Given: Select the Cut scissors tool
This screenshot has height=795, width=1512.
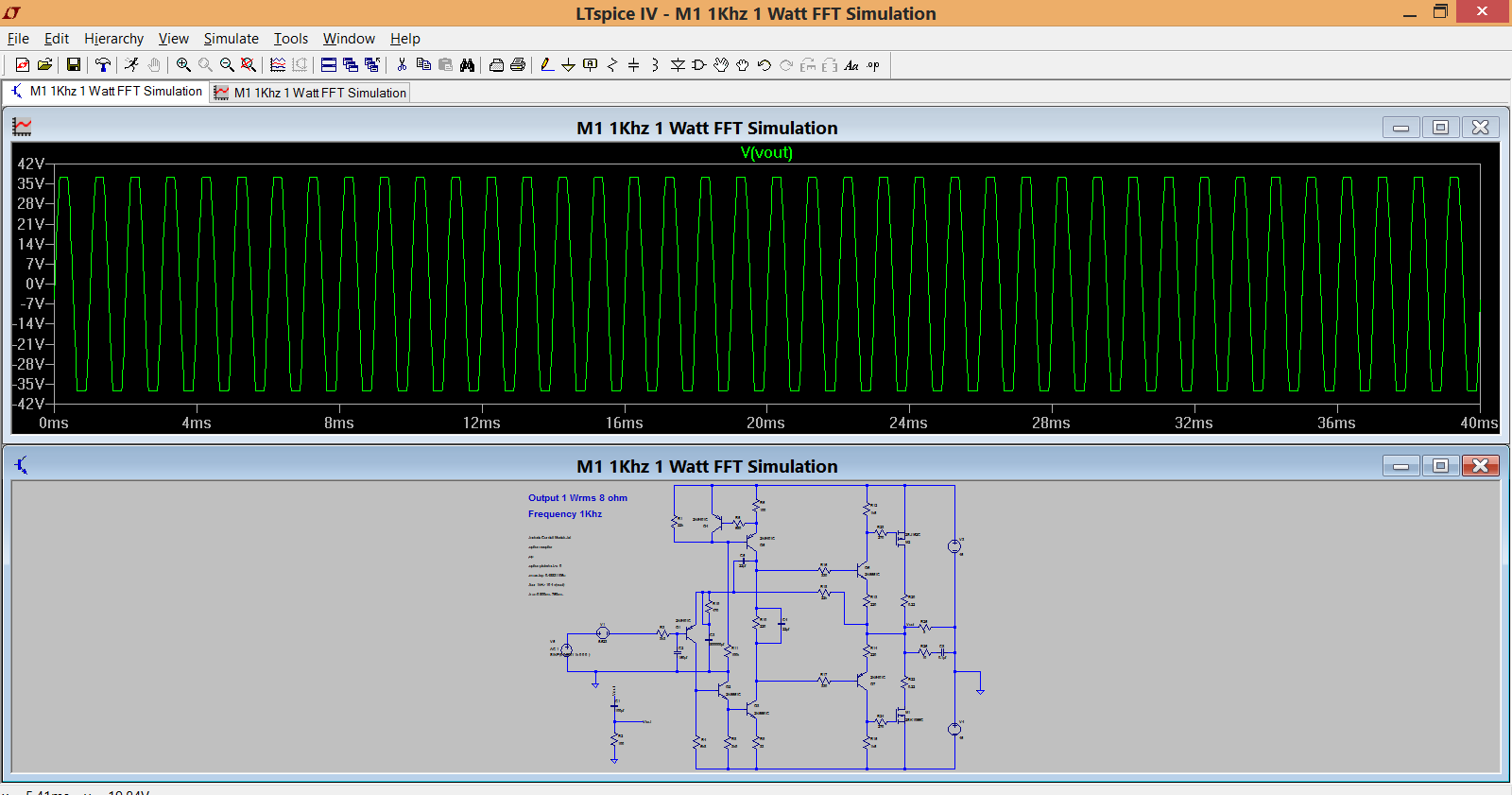Looking at the screenshot, I should [x=402, y=64].
